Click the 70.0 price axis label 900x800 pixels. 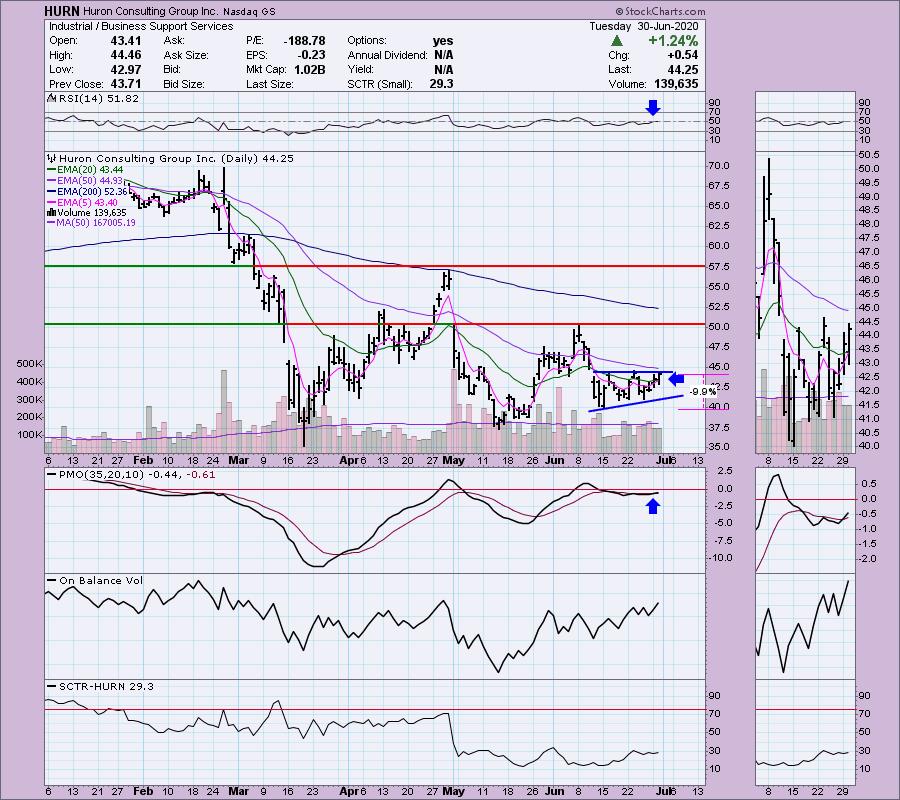tap(719, 166)
